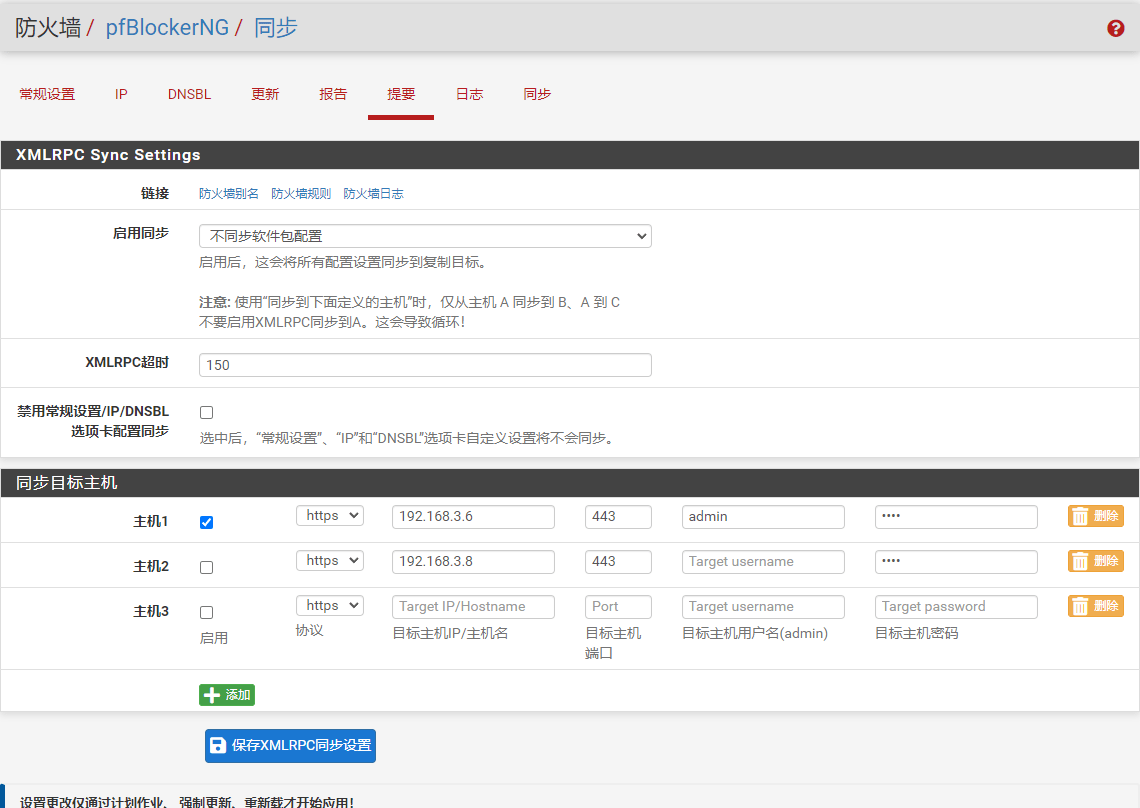Viewport: 1140px width, 808px height.
Task: Delete host 1 using its trash button
Action: coord(1095,516)
